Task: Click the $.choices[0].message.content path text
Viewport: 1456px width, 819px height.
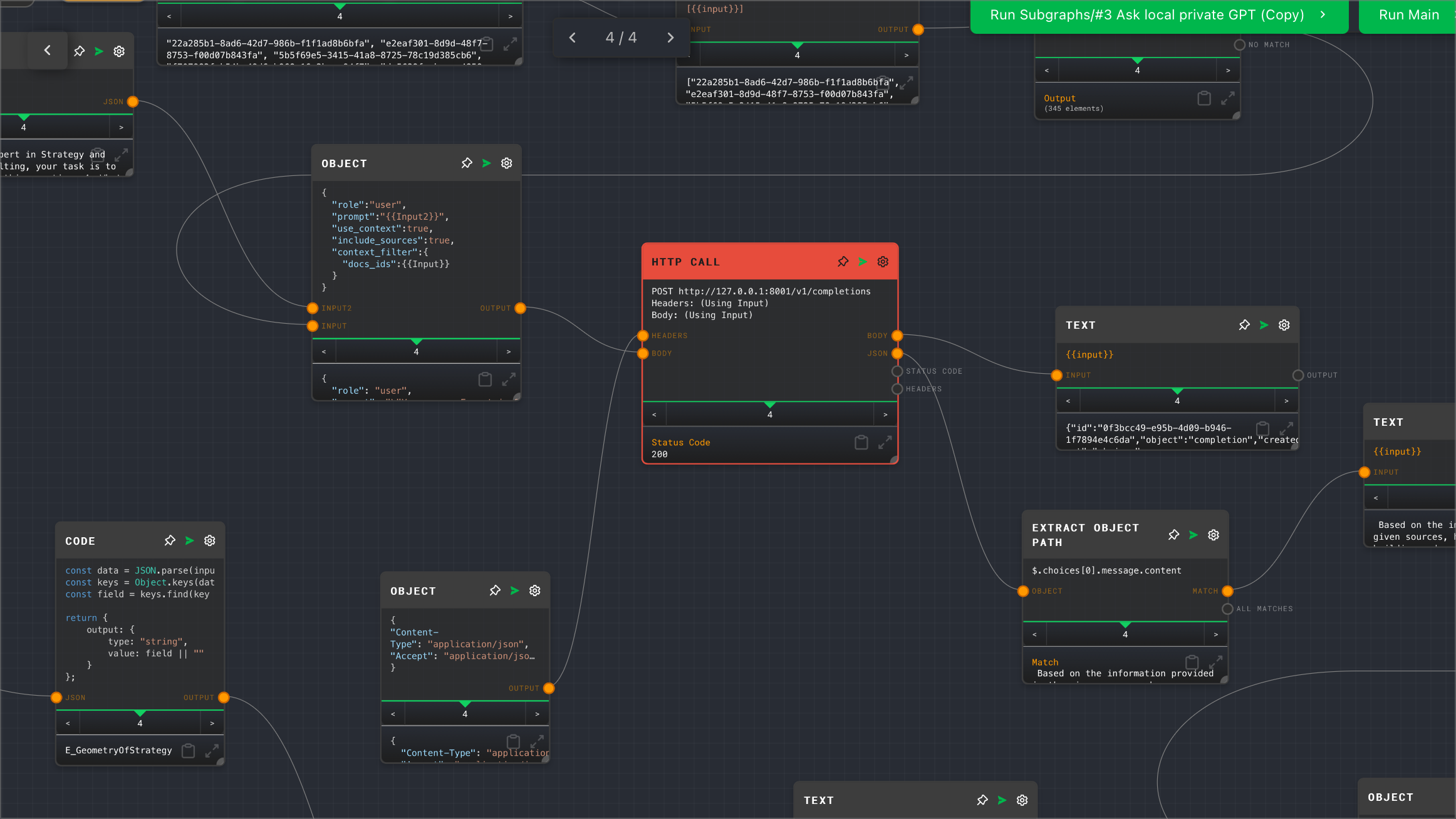Action: point(1106,570)
